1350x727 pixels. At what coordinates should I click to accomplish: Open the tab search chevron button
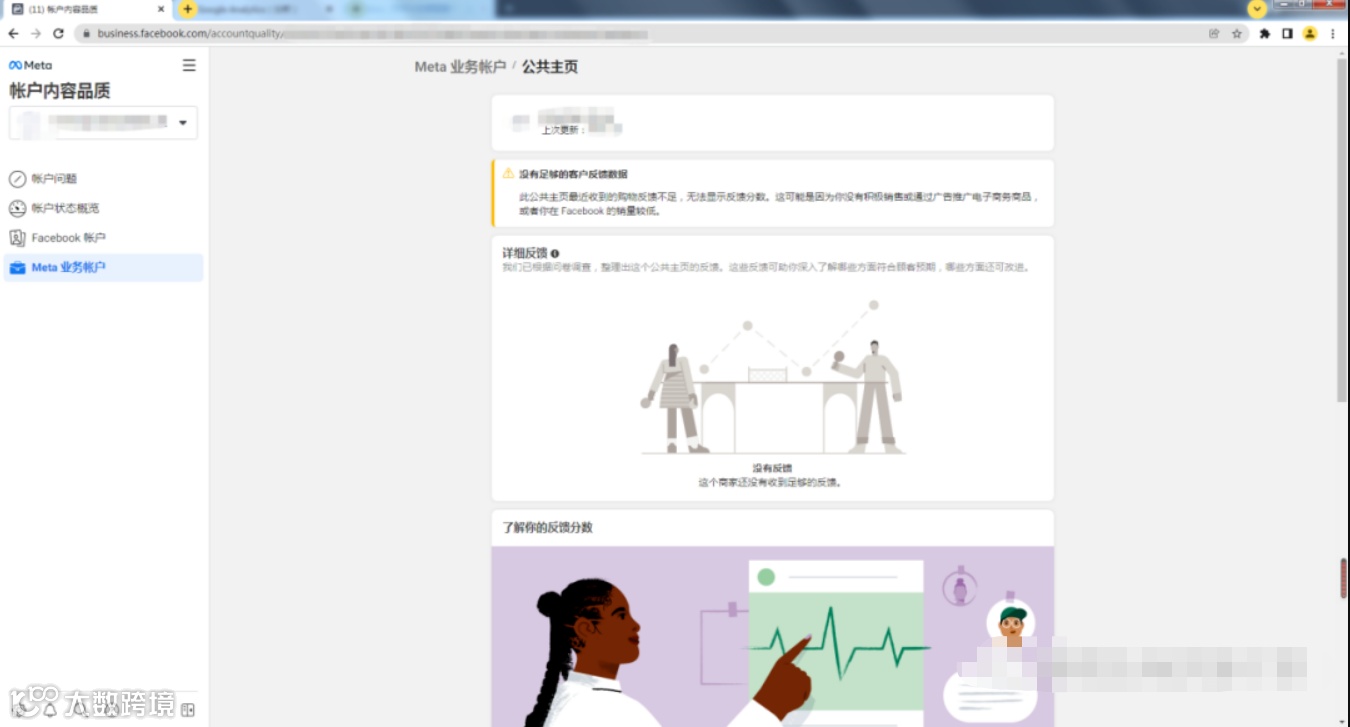point(1257,9)
